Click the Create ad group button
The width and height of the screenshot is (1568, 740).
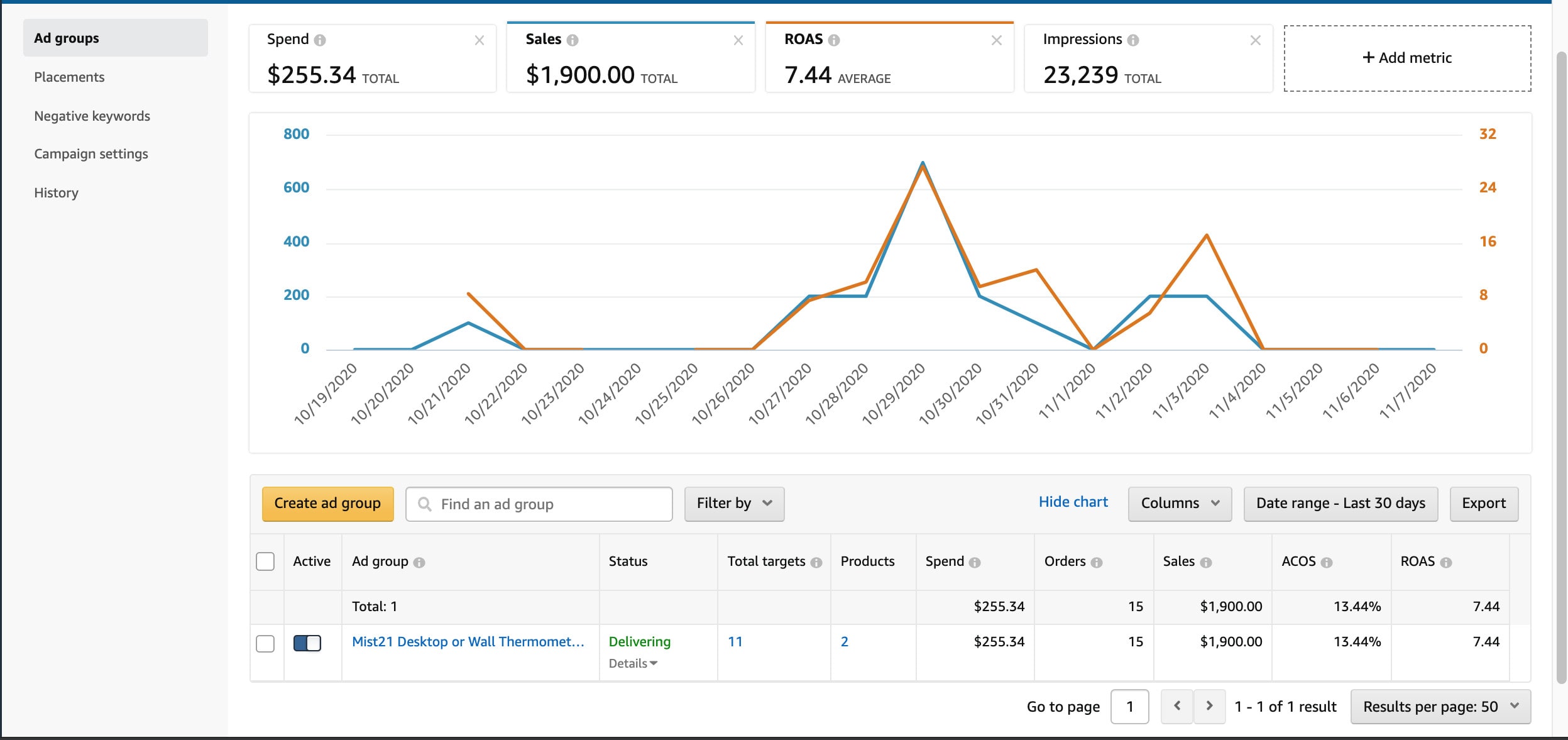pyautogui.click(x=327, y=504)
